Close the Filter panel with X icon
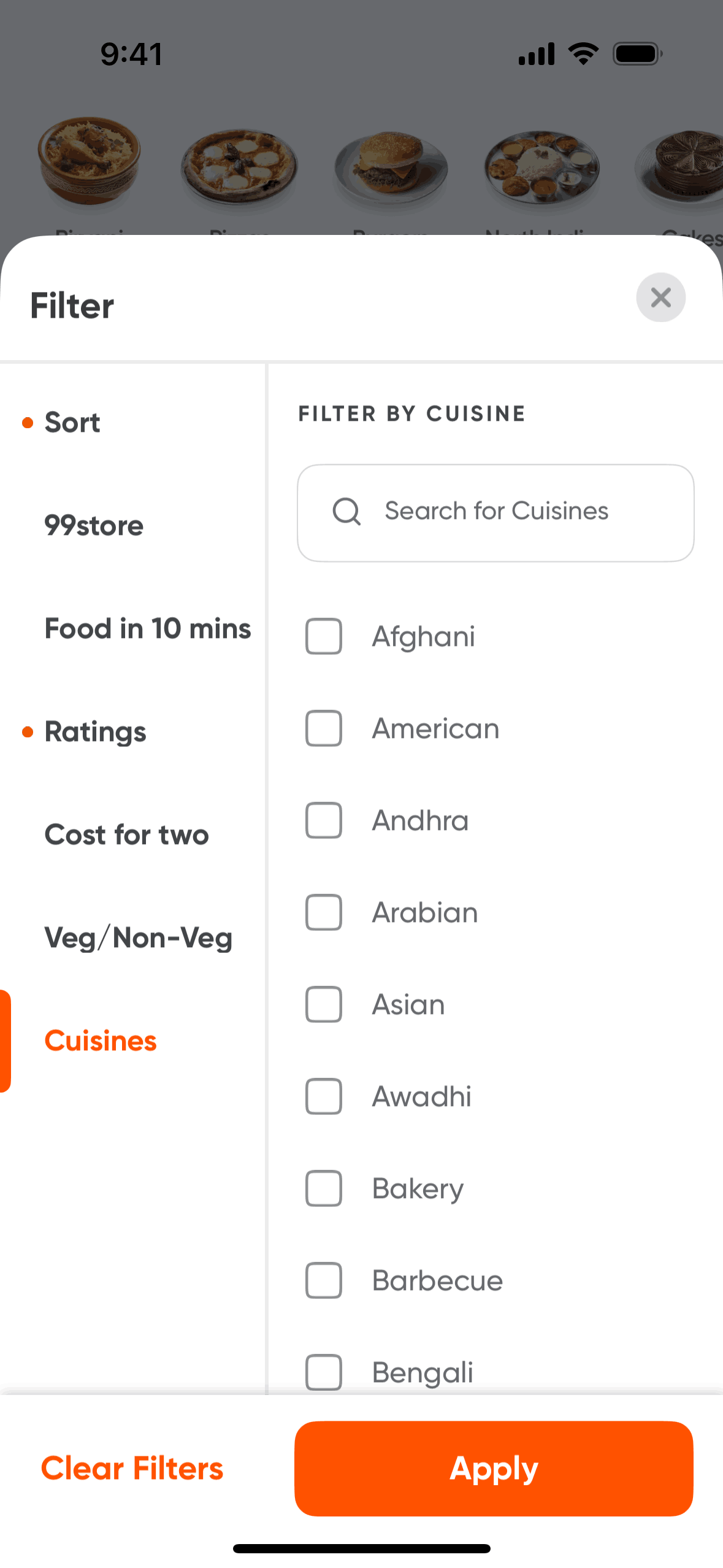The width and height of the screenshot is (723, 1568). pos(660,298)
